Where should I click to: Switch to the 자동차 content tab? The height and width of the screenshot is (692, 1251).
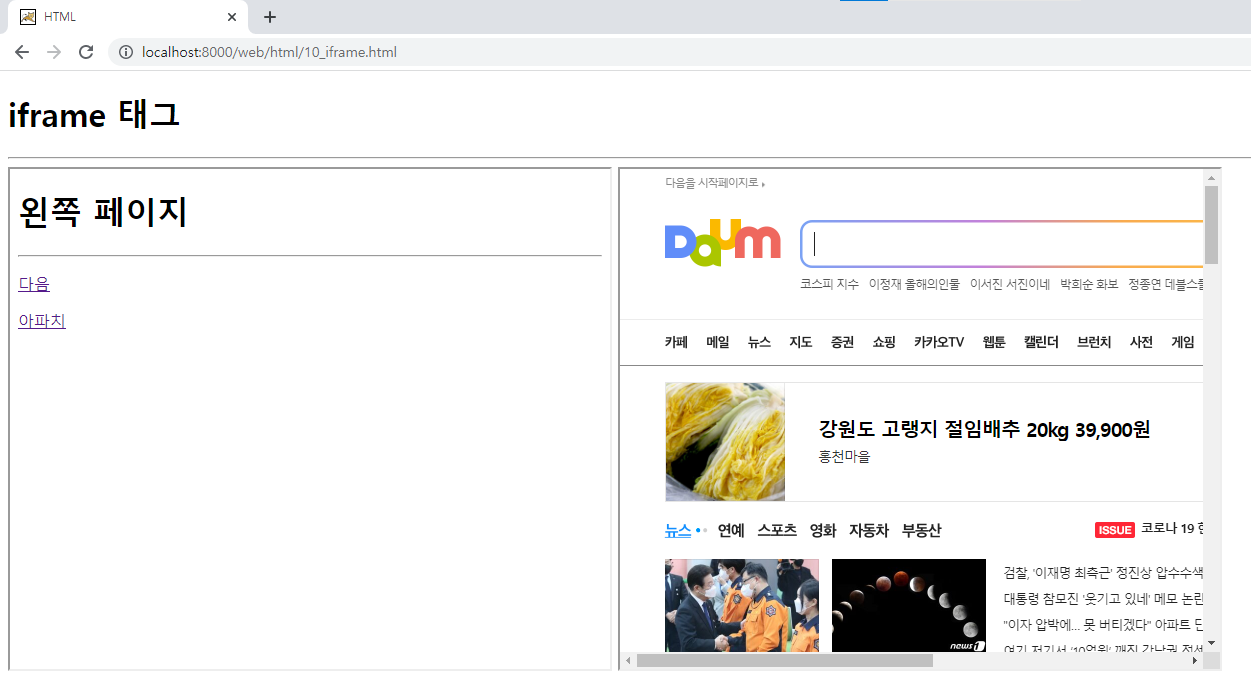click(869, 530)
